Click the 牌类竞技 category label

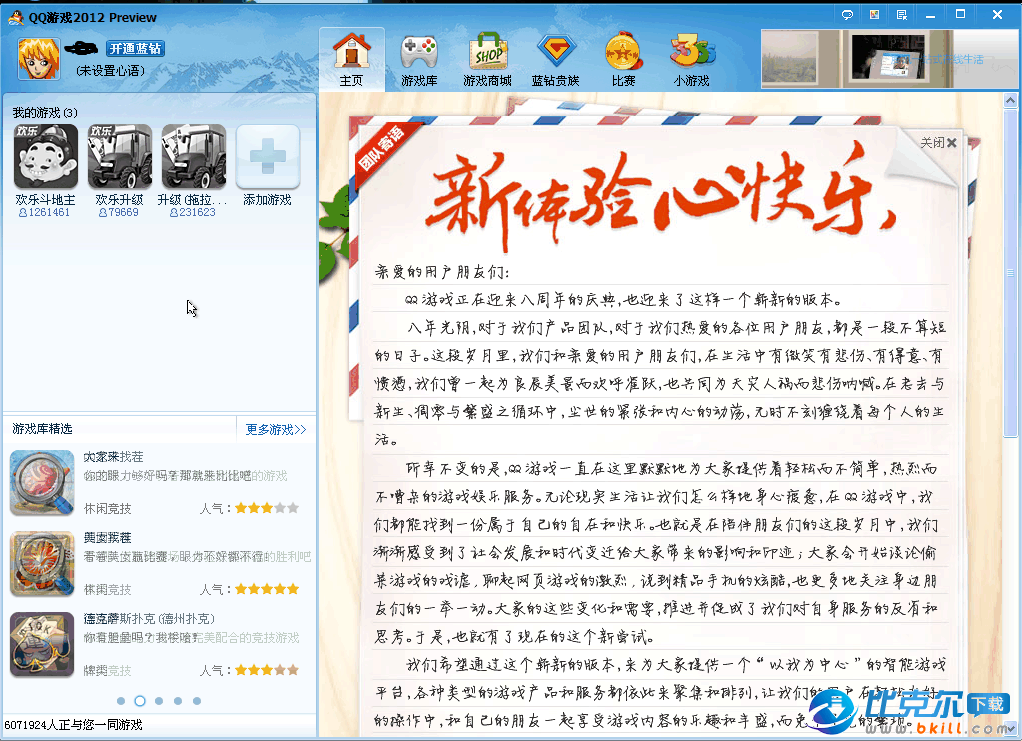pyautogui.click(x=108, y=670)
